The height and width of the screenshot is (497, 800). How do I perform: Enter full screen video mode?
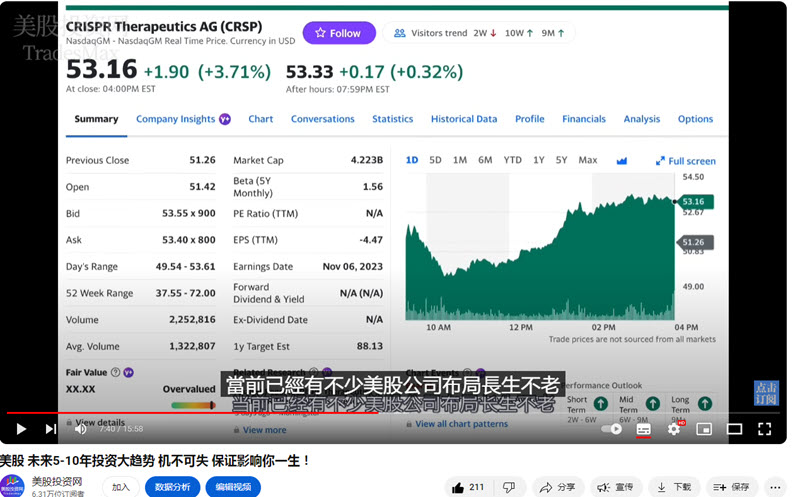tap(764, 429)
